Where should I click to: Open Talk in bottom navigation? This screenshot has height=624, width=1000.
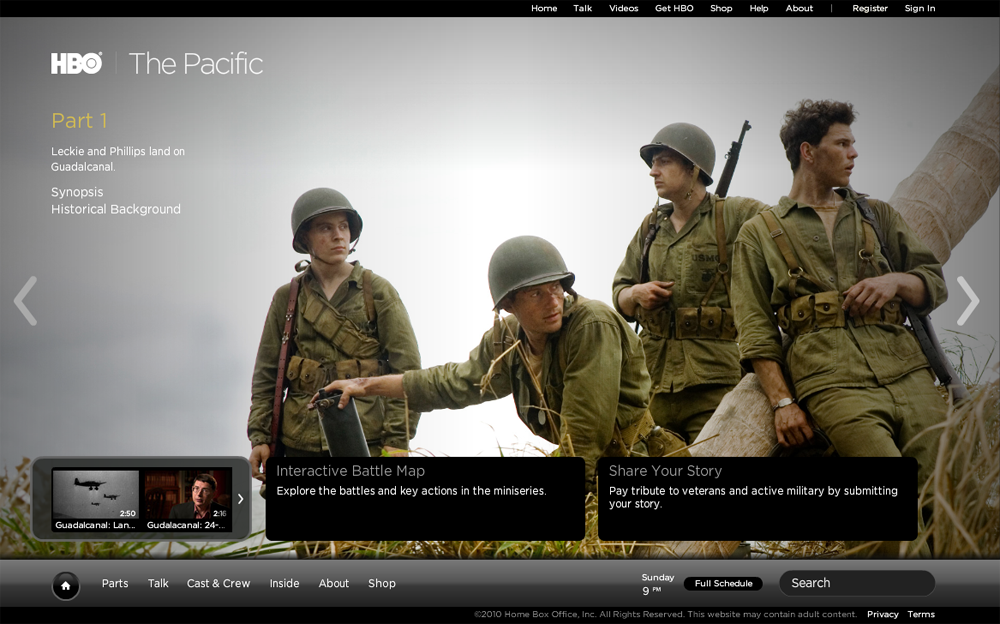[x=158, y=583]
